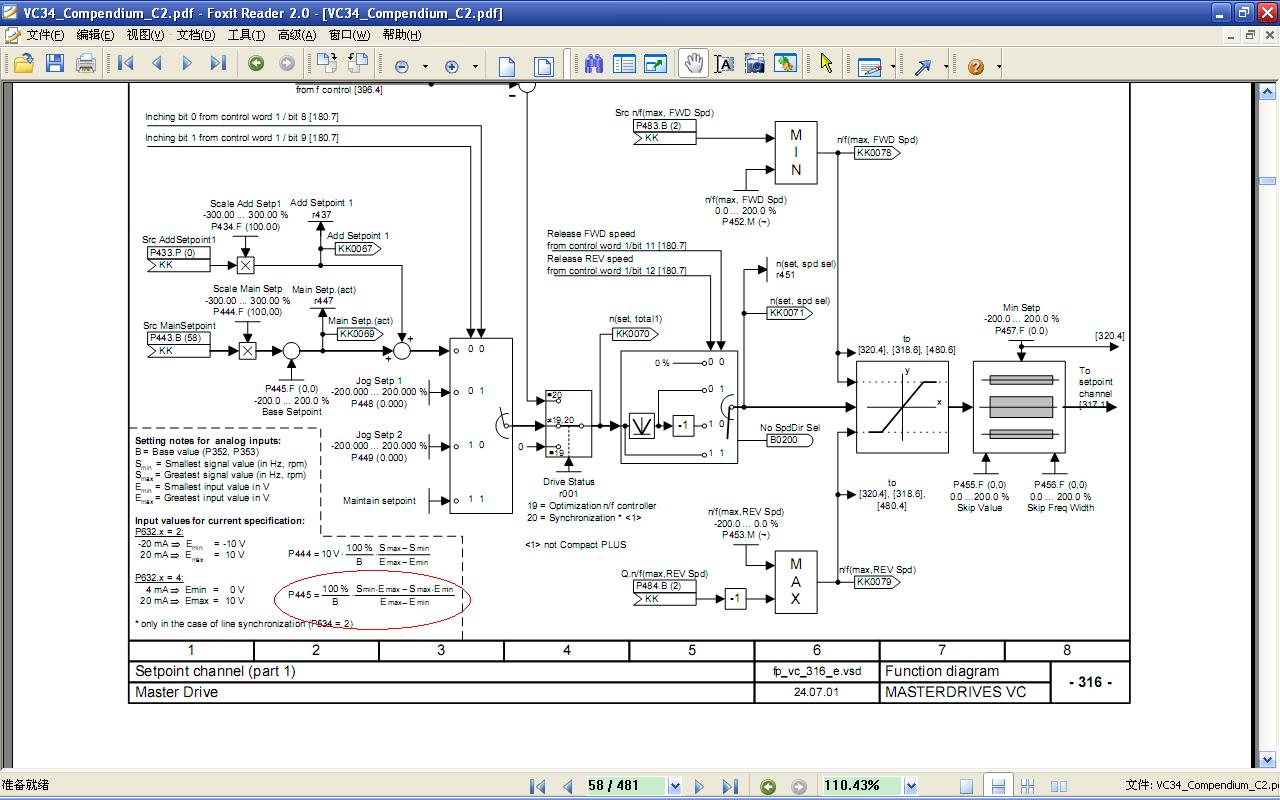Select the Text selection tool

[x=724, y=64]
